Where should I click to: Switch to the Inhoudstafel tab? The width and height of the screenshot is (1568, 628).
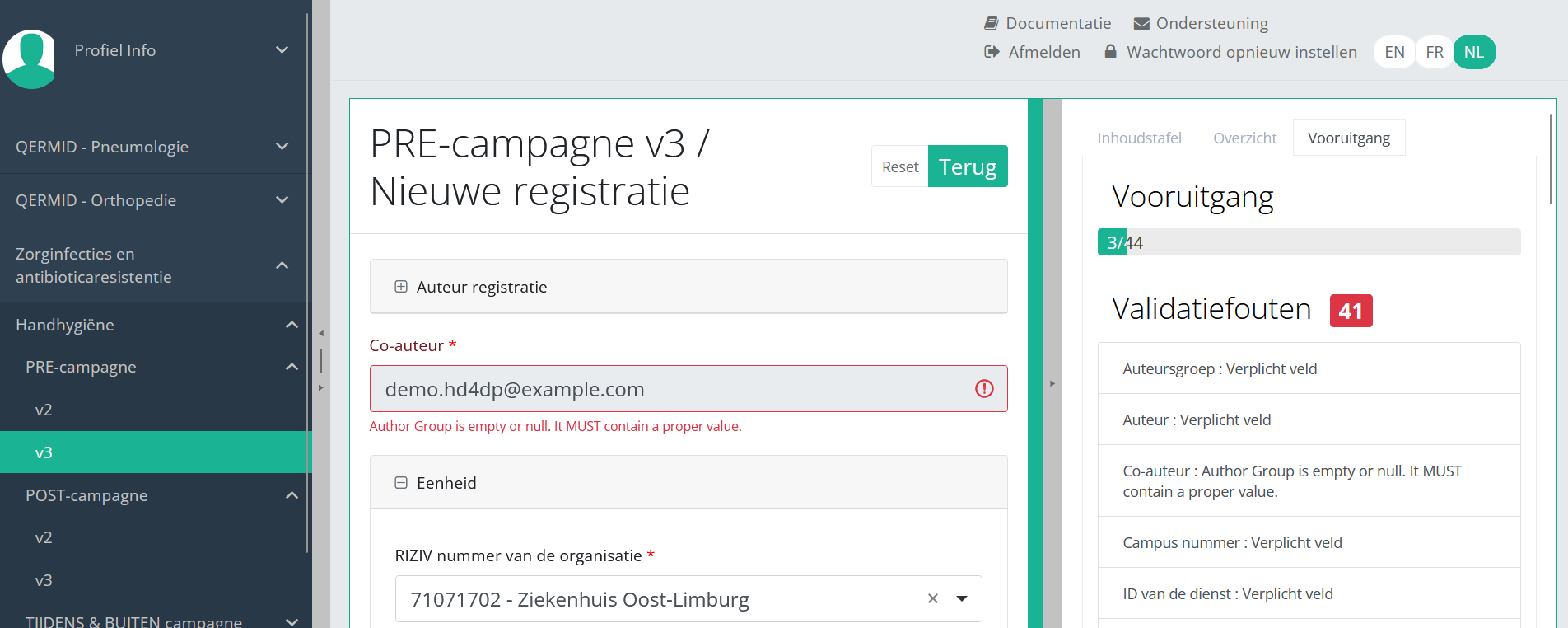[x=1139, y=138]
